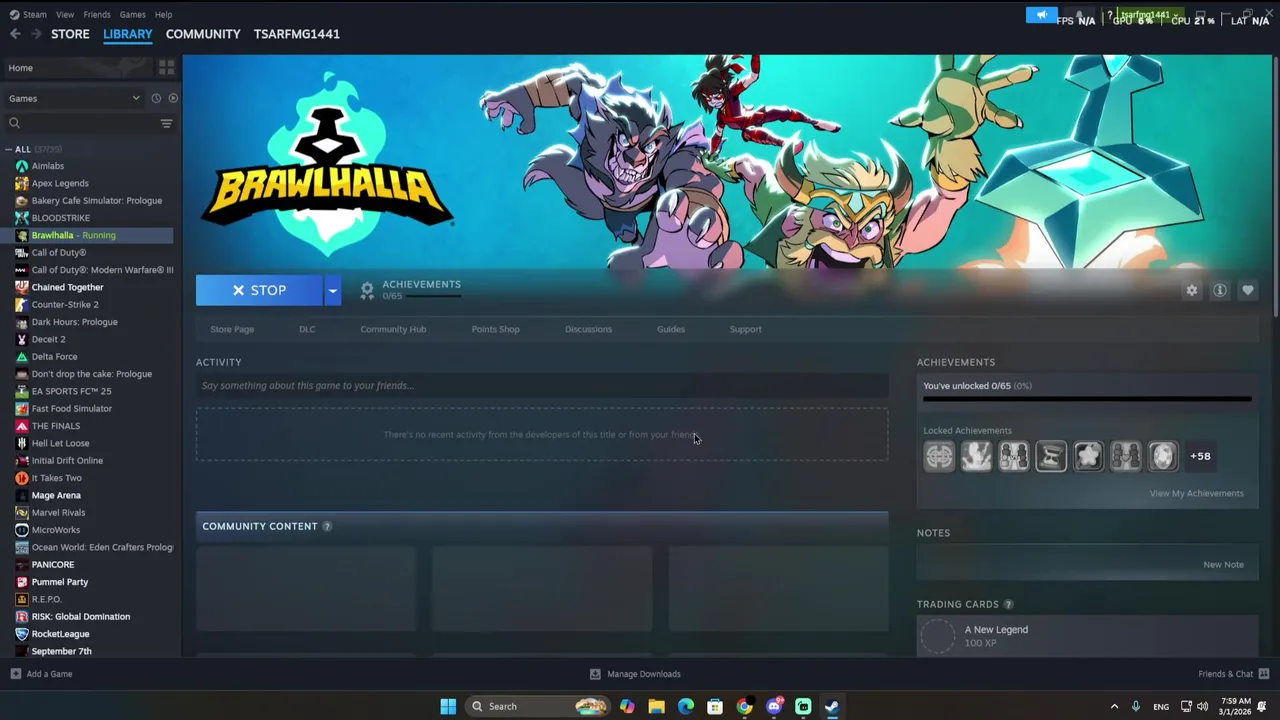Open the Steam menu
Viewport: 1280px width, 720px height.
pyautogui.click(x=35, y=15)
